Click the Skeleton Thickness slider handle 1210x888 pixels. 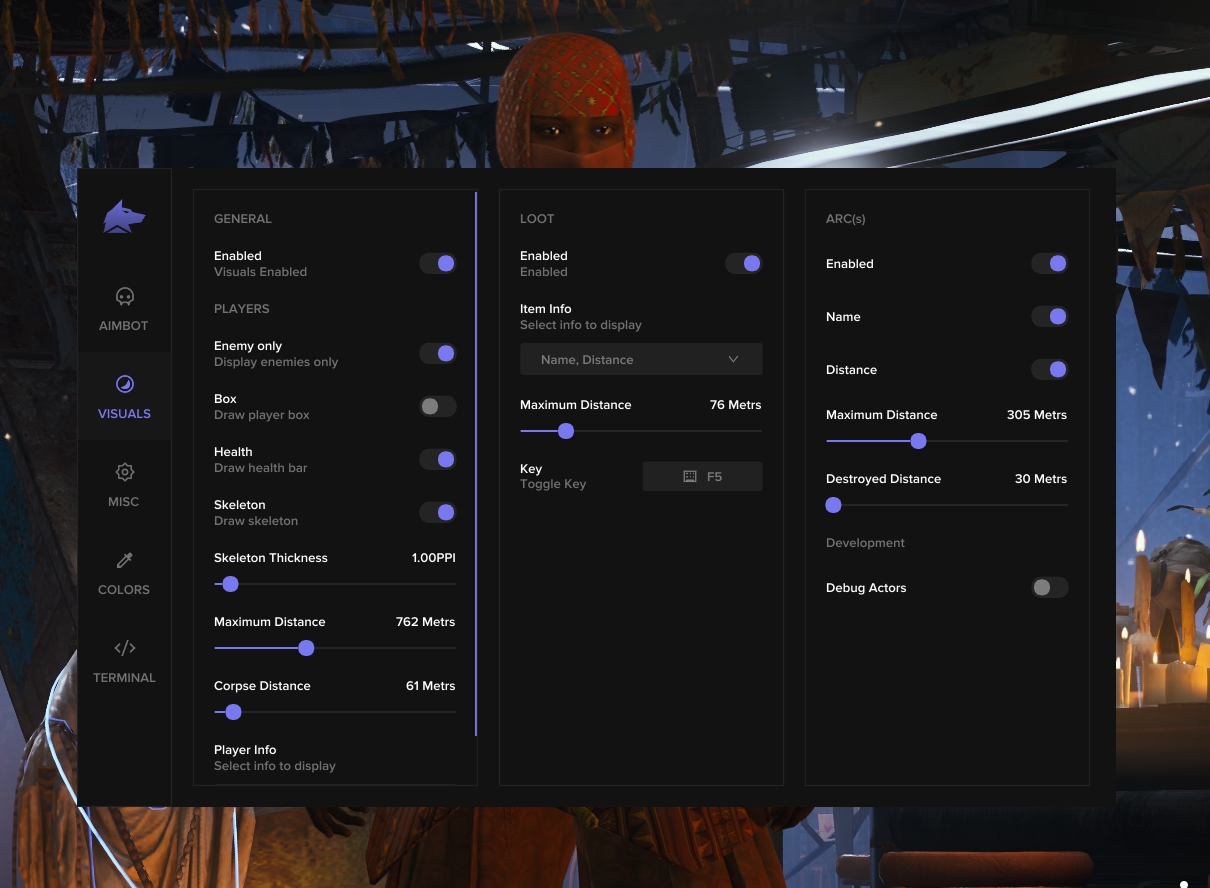(230, 584)
